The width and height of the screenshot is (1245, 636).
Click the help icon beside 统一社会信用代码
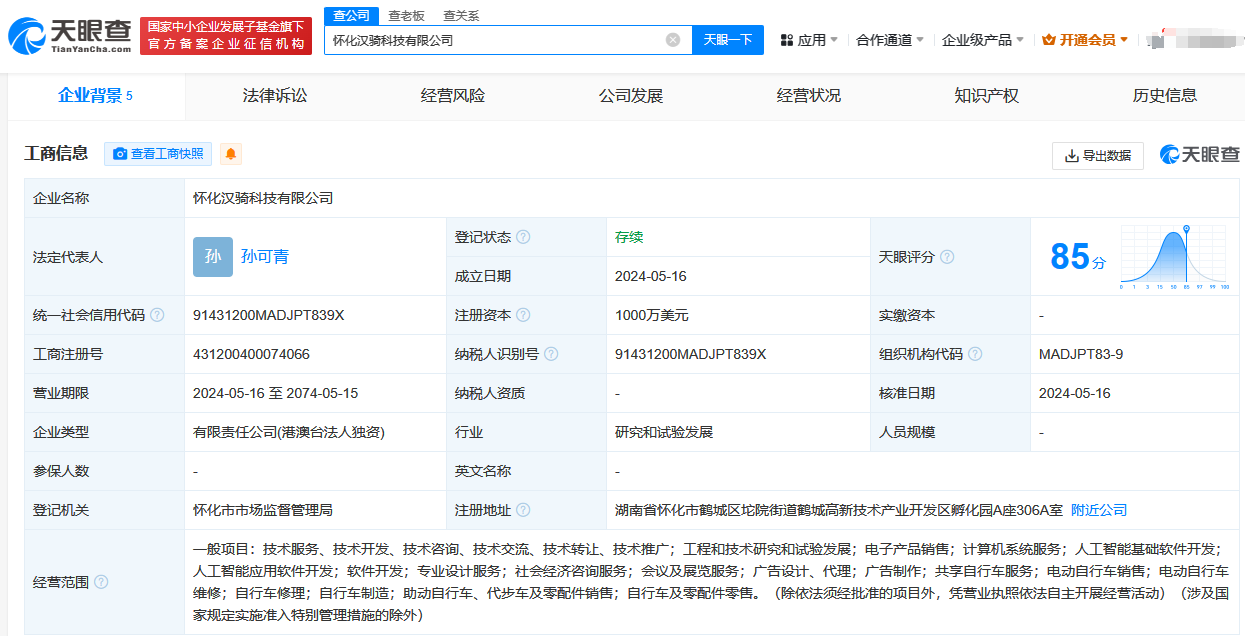(157, 315)
